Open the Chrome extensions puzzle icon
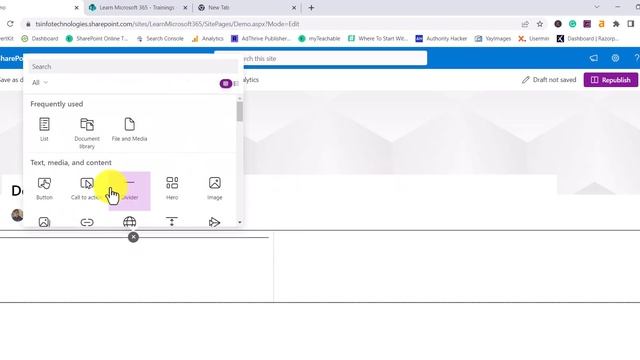The width and height of the screenshot is (640, 360). tap(616, 24)
